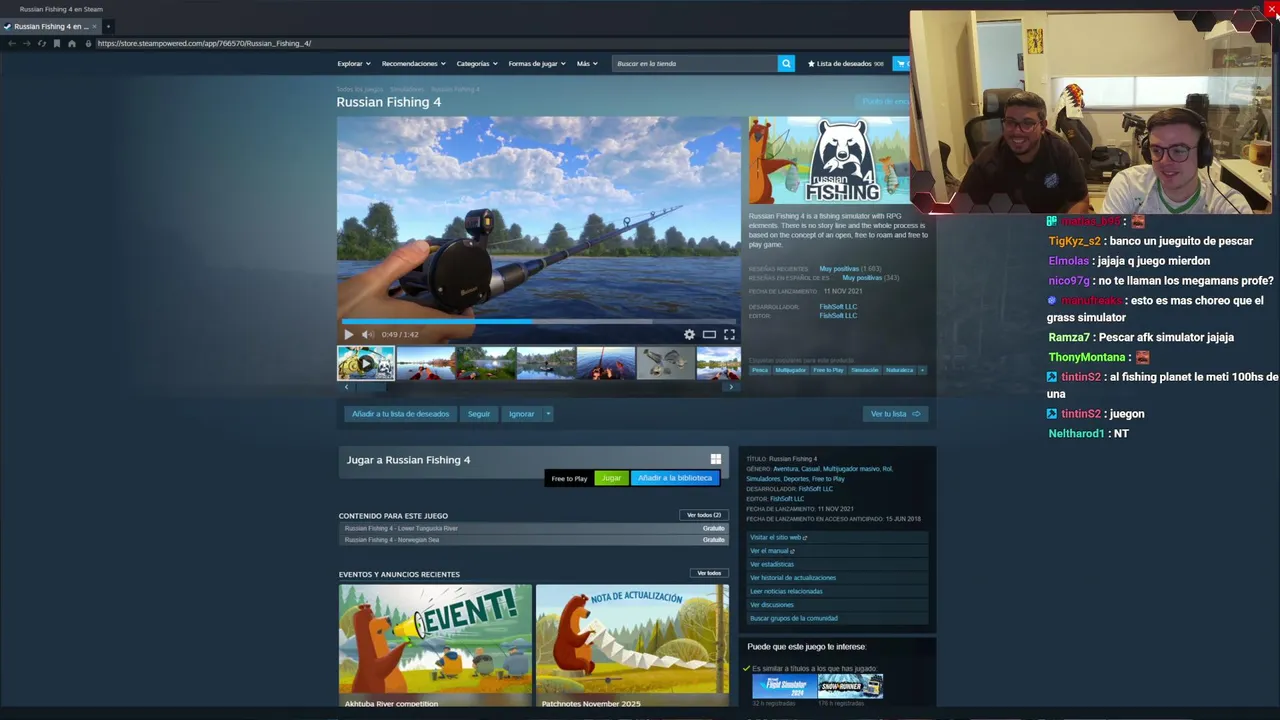The height and width of the screenshot is (720, 1280).
Task: Click the Buscar en la tienda field
Action: tap(694, 63)
